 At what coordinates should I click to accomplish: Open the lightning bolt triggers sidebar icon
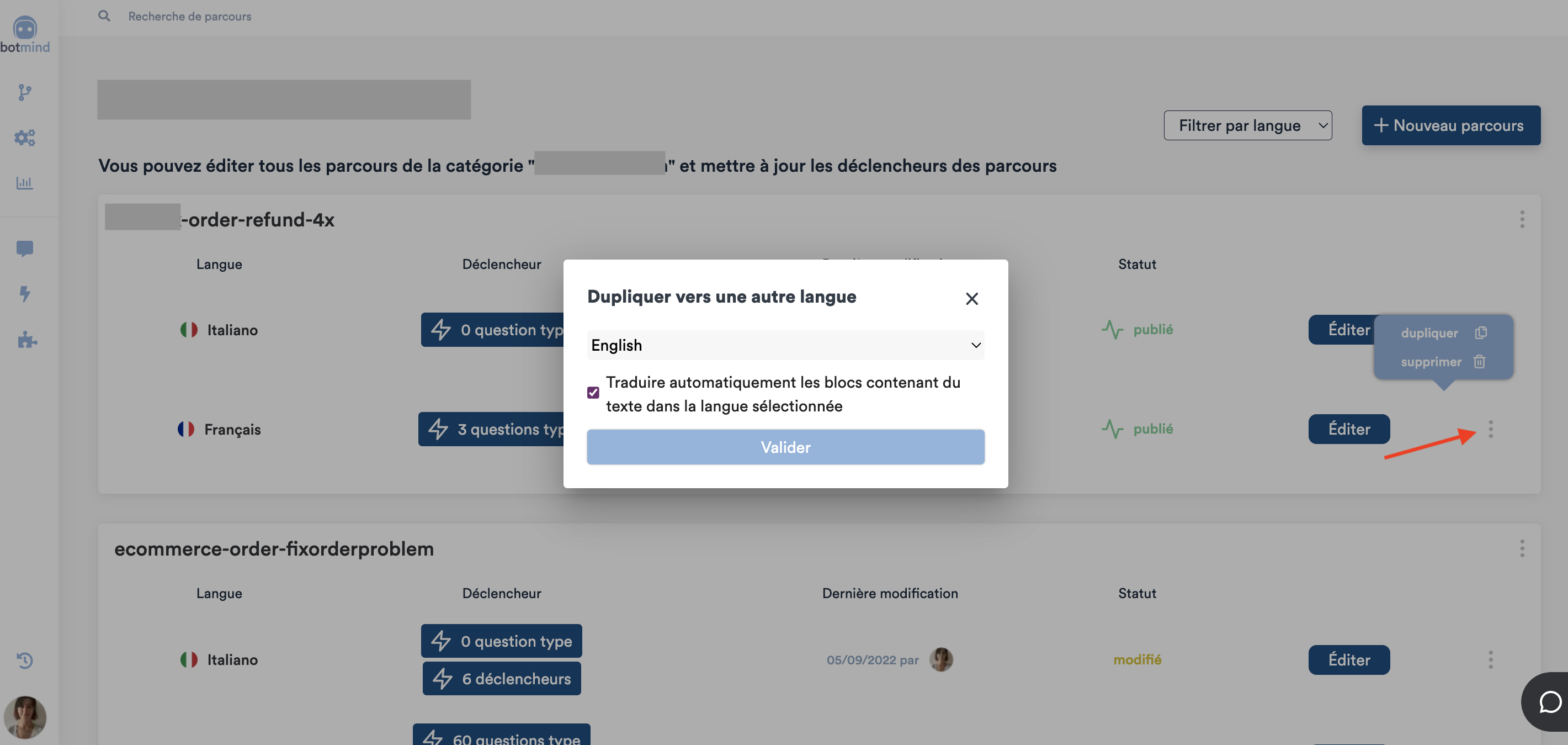(x=24, y=294)
